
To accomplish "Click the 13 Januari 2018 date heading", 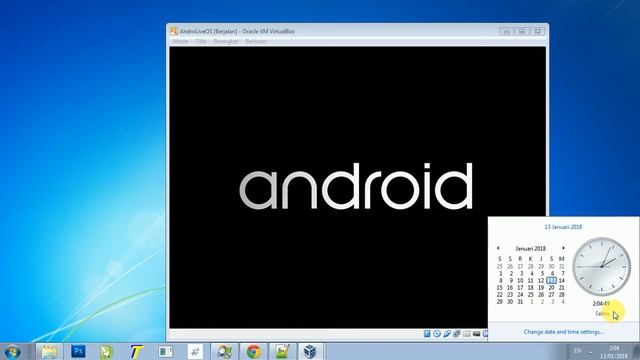I will (563, 227).
